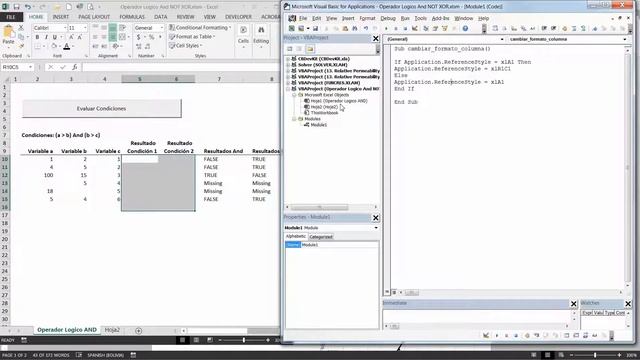This screenshot has width=640, height=360.
Task: Close the Project - VBAProject pane
Action: click(x=376, y=38)
